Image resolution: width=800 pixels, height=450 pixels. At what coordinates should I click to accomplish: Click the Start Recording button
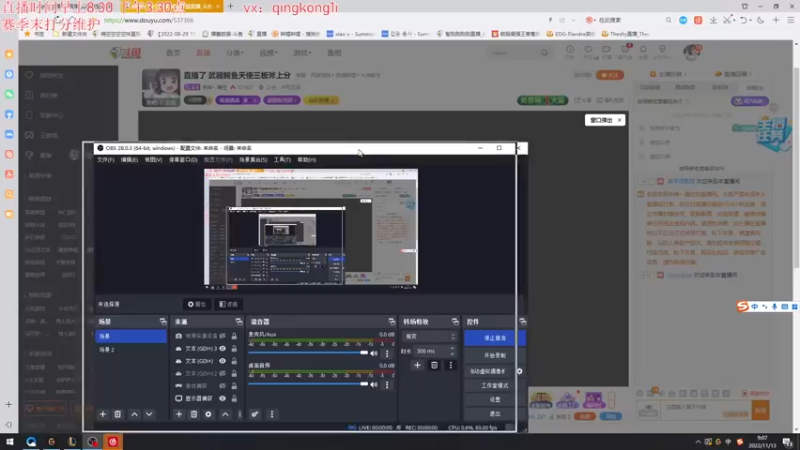coord(494,355)
